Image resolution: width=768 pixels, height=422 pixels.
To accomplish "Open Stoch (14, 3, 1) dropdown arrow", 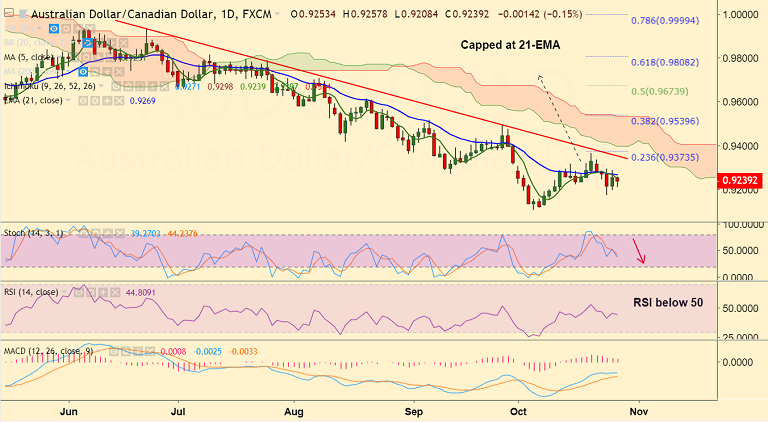I will click(68, 233).
